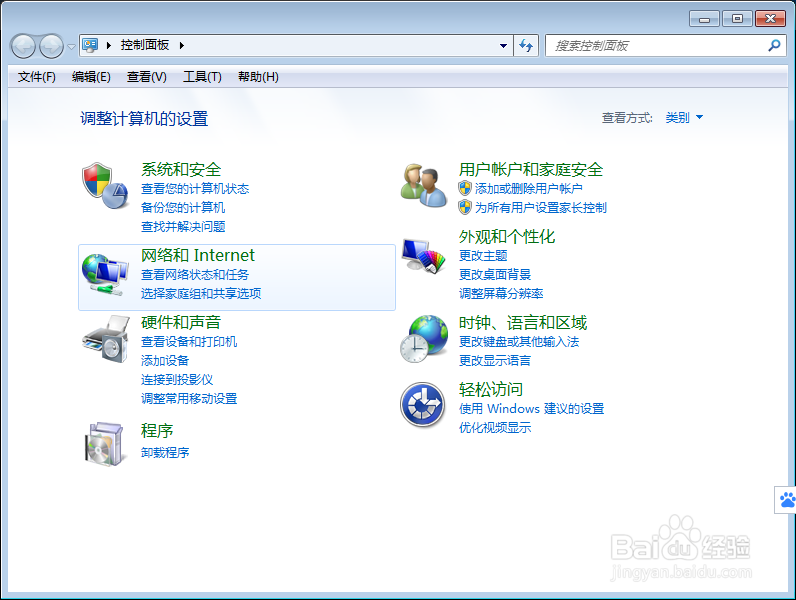This screenshot has width=796, height=600.
Task: Open the Clock, Language and Region globe icon
Action: pyautogui.click(x=424, y=339)
